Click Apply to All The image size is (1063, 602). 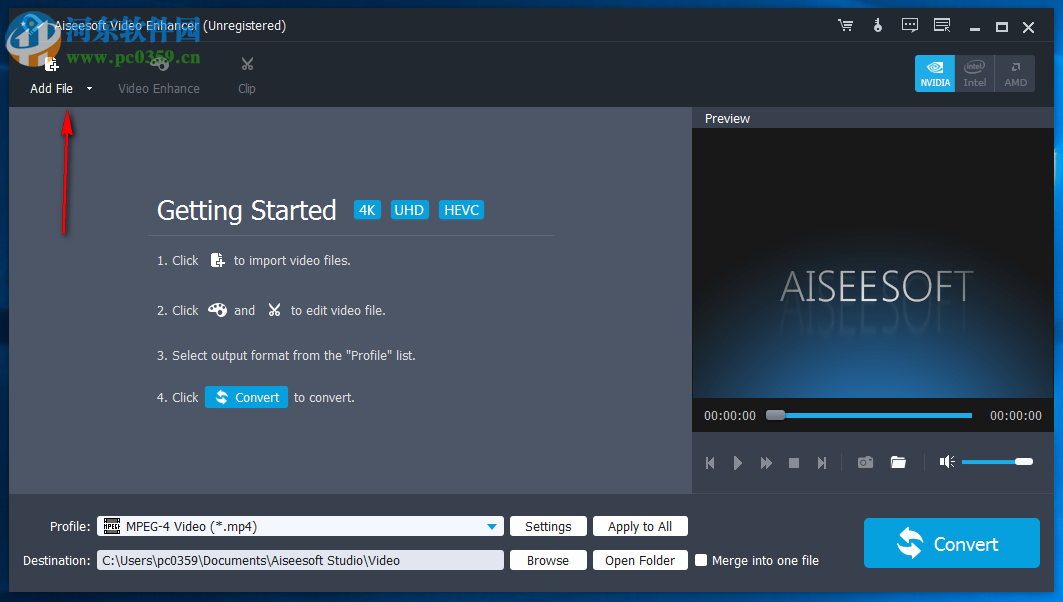[x=640, y=526]
